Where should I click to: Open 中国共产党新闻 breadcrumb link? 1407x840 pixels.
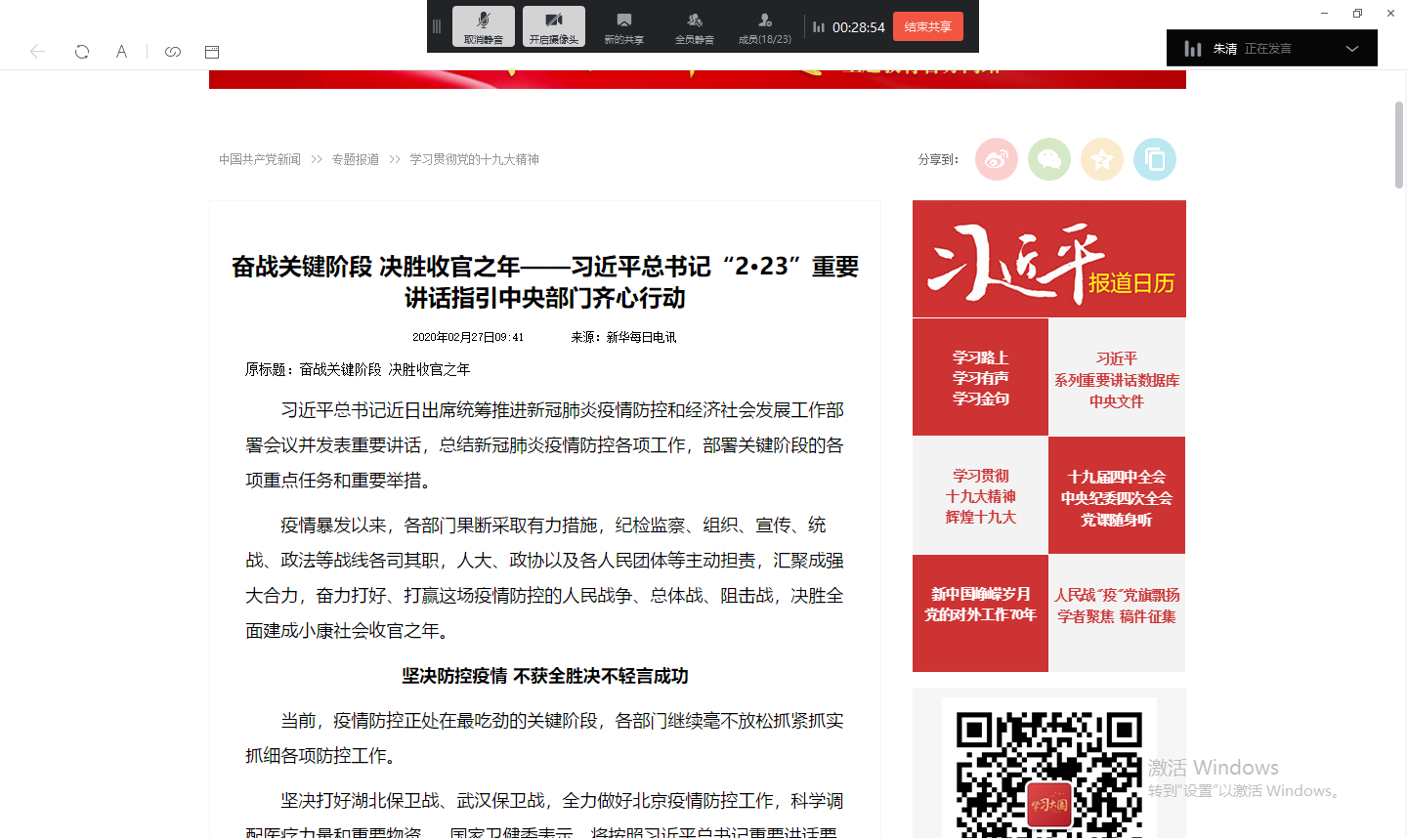click(260, 159)
